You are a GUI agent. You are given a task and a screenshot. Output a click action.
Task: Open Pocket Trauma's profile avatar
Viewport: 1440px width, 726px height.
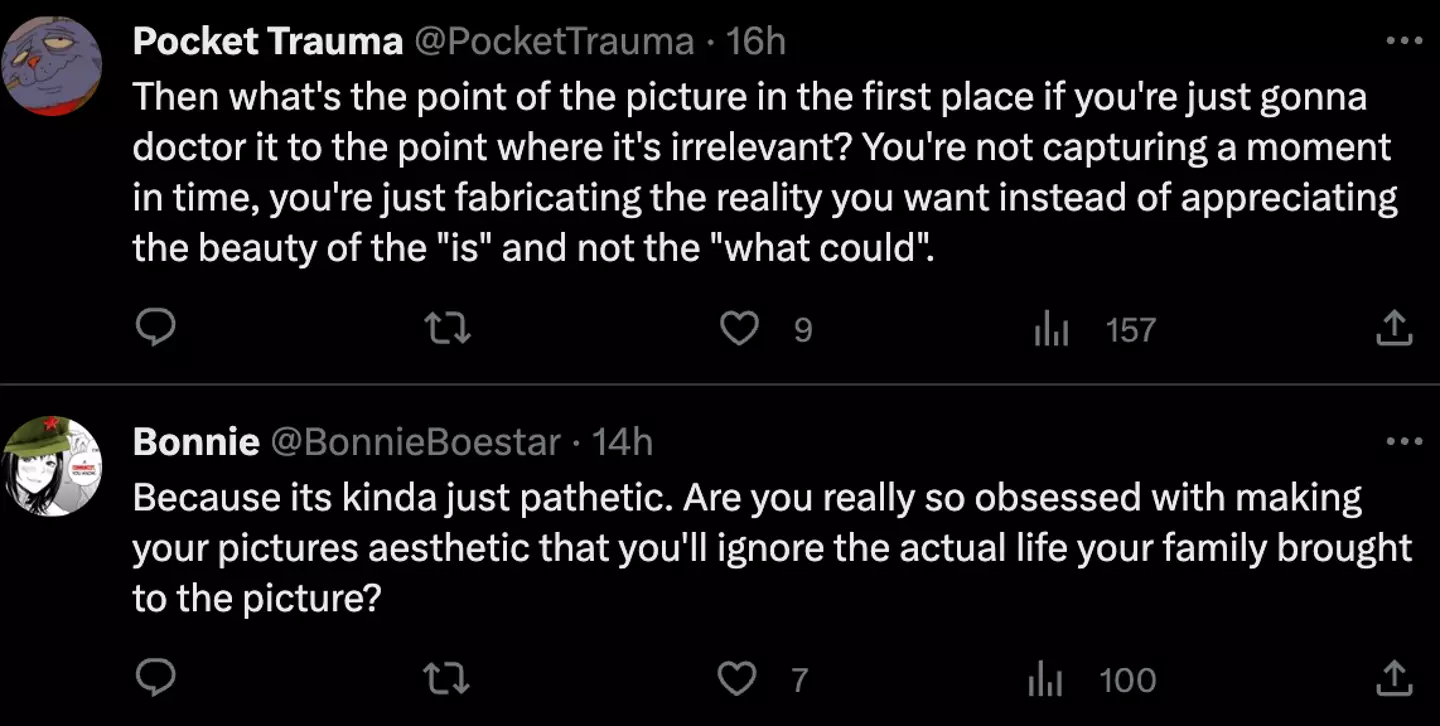[x=52, y=66]
